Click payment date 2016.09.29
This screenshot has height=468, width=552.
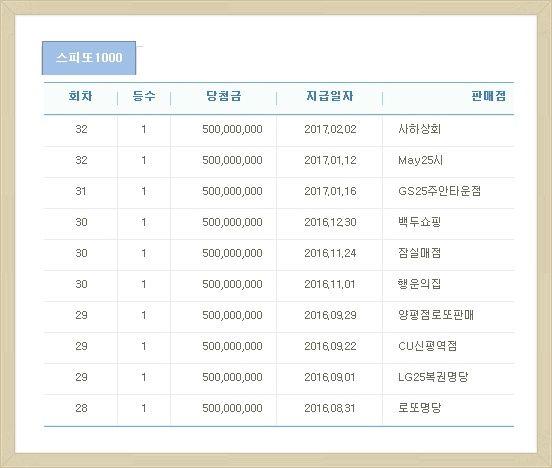[x=330, y=315]
